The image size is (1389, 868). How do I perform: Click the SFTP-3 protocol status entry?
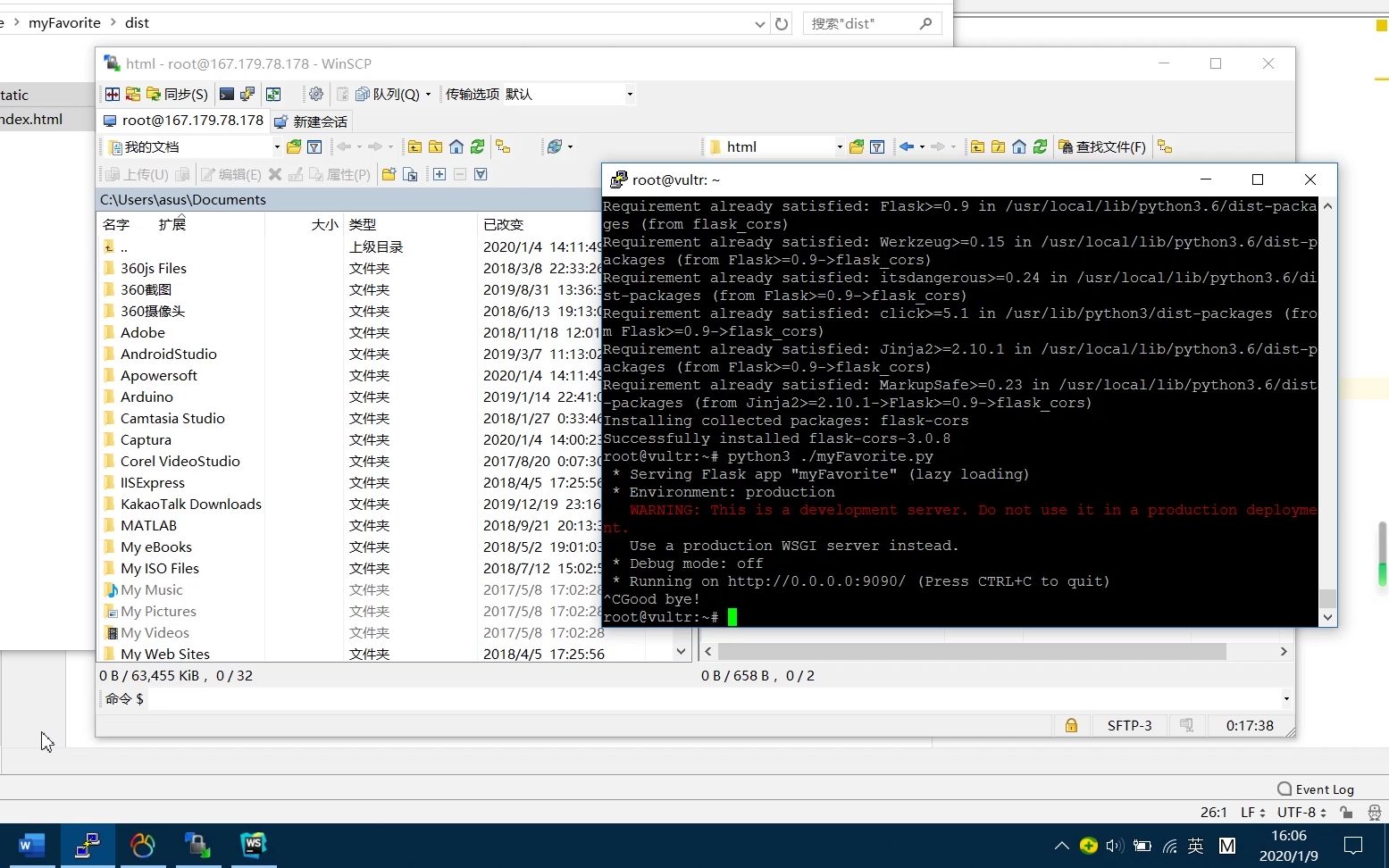[1129, 725]
